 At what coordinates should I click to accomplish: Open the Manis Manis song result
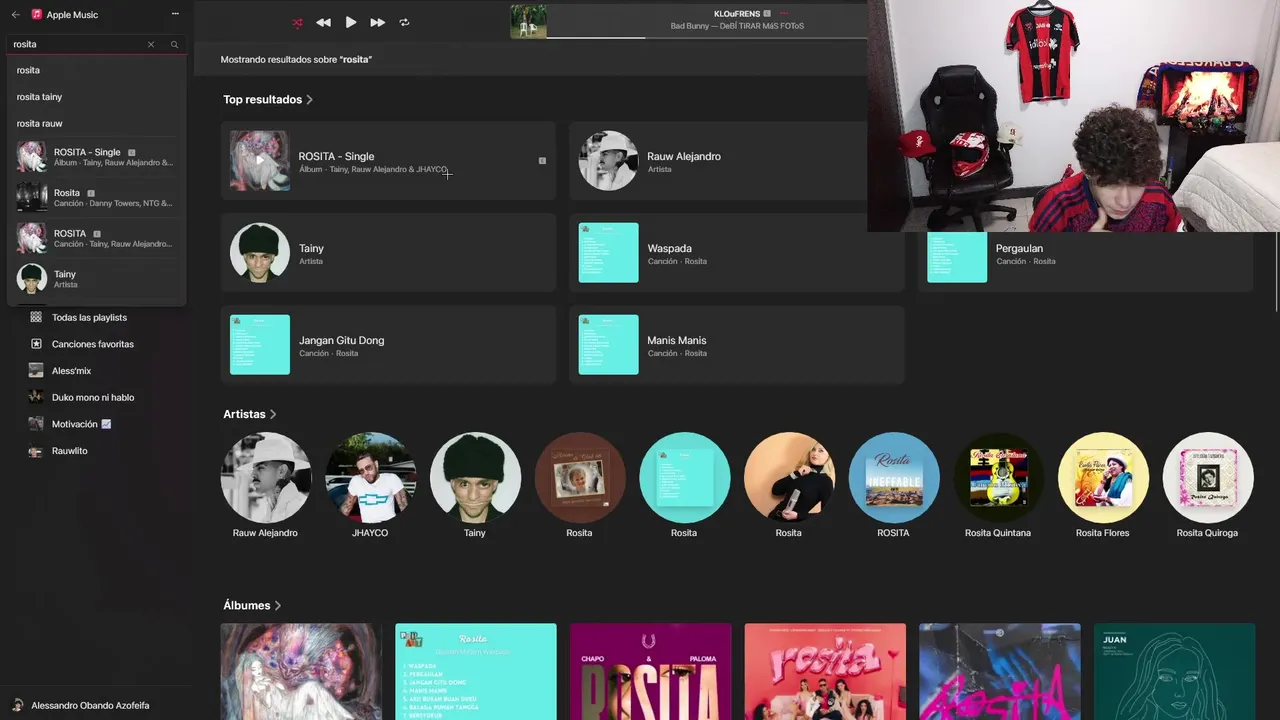pyautogui.click(x=736, y=345)
